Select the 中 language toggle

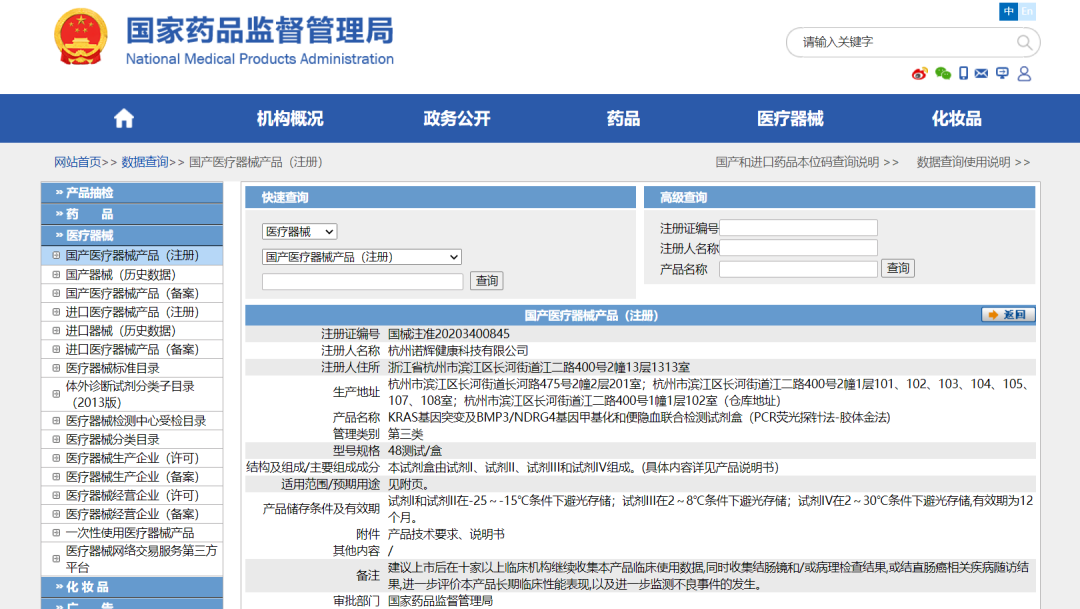pyautogui.click(x=1009, y=11)
